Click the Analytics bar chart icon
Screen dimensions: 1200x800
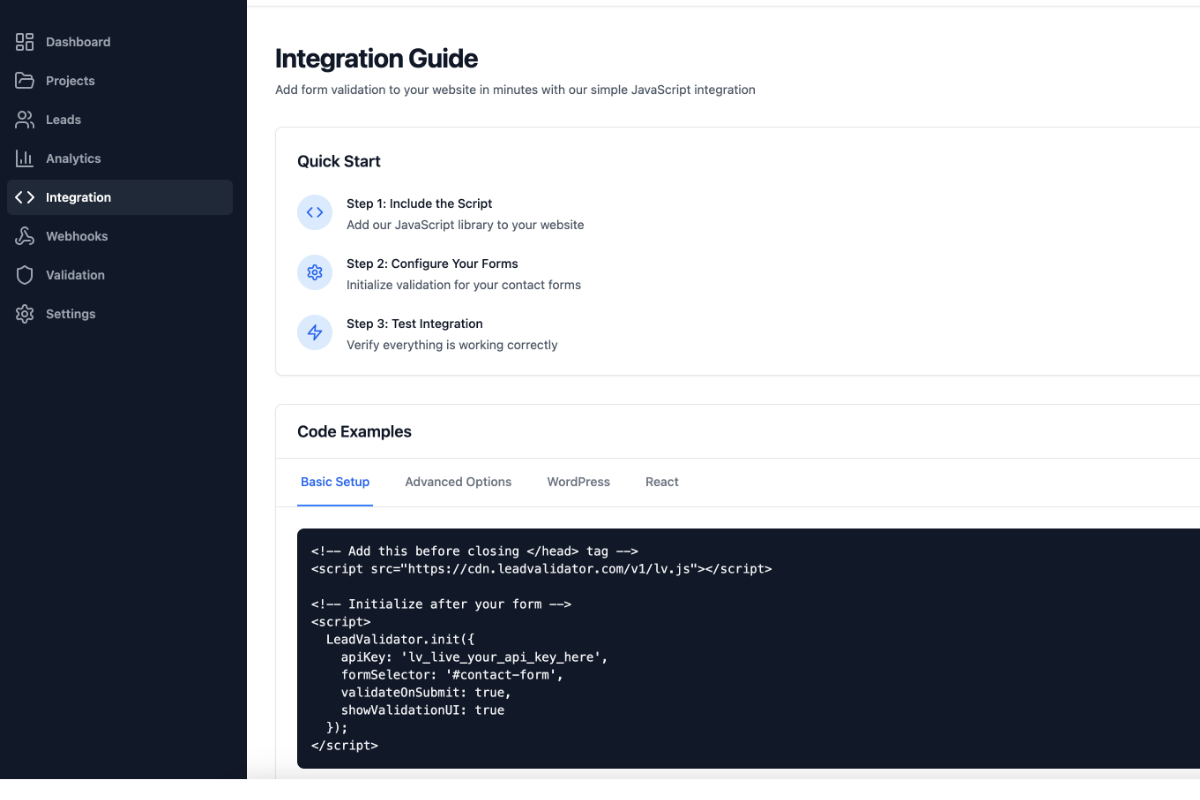coord(25,159)
